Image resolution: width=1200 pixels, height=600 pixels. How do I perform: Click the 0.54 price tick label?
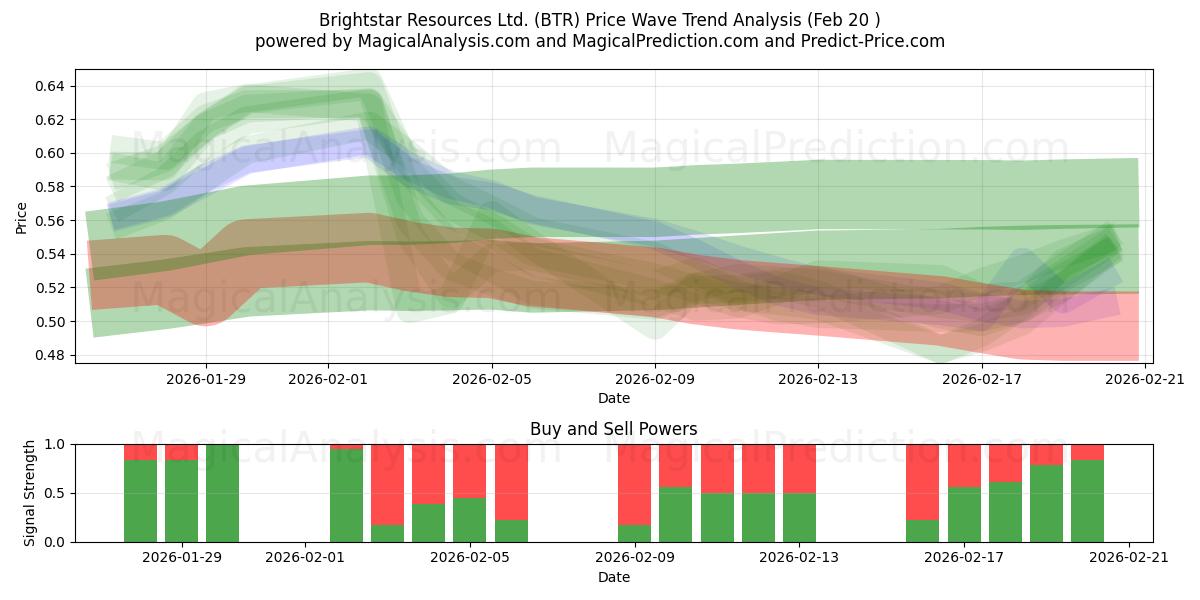tap(50, 254)
